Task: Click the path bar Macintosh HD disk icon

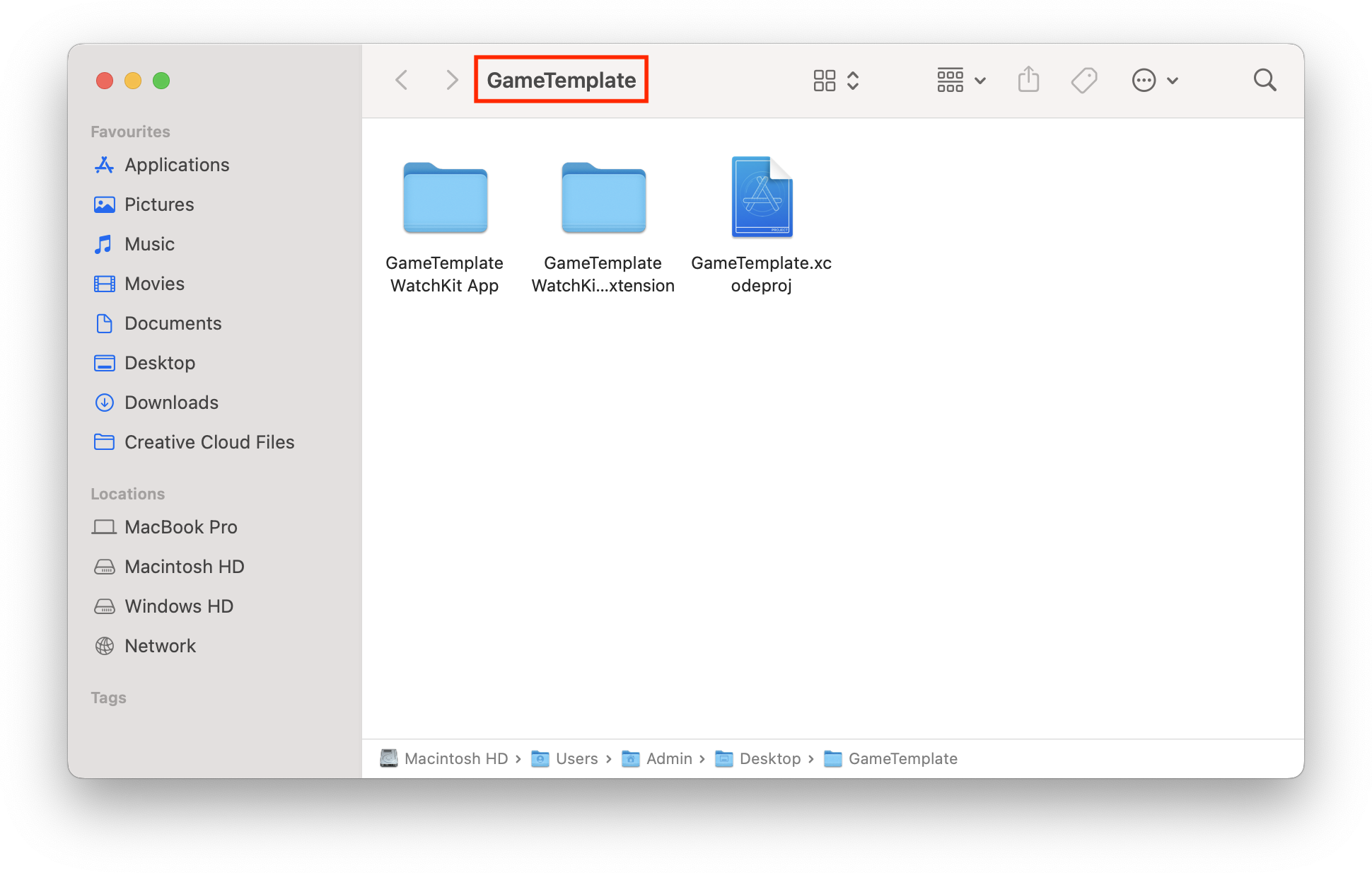Action: 389,758
